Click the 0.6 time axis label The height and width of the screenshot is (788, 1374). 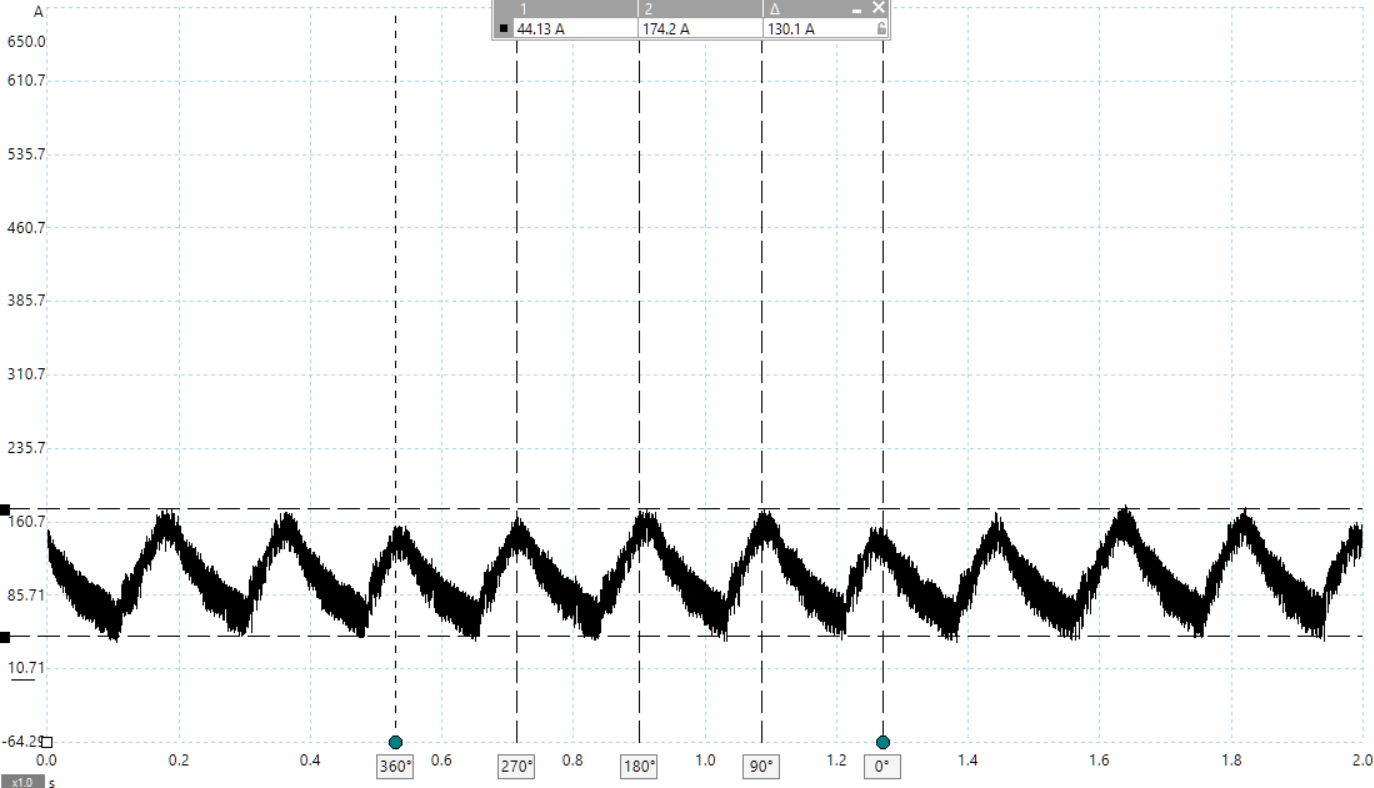[441, 760]
